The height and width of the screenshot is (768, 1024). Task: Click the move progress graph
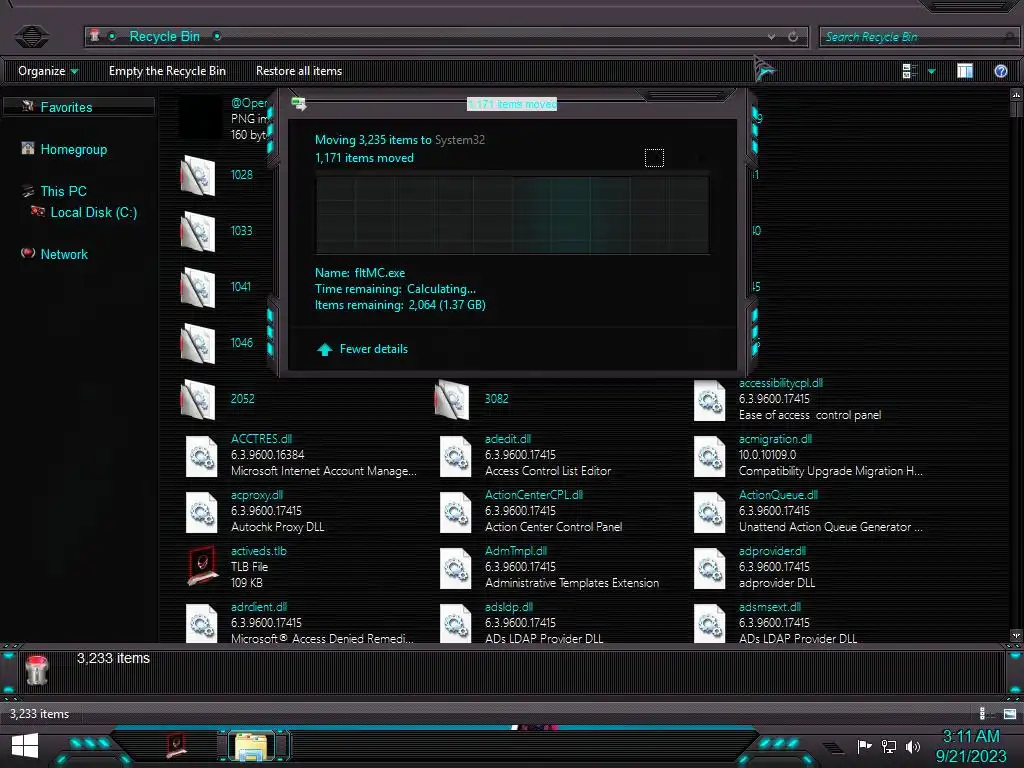coord(512,214)
